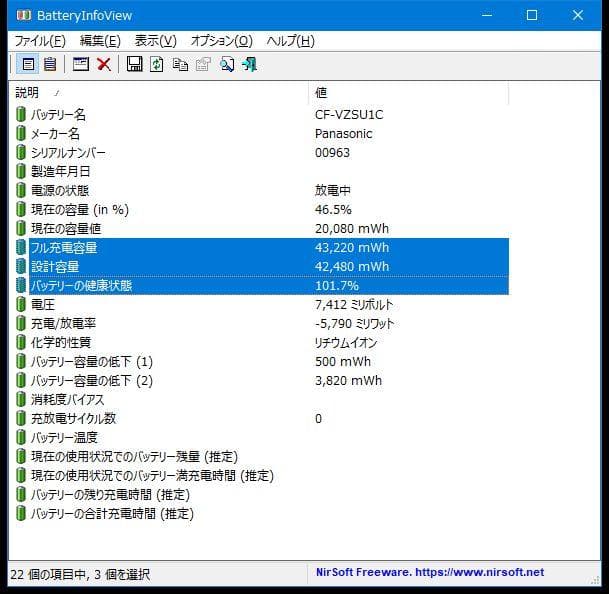
Task: Select the 消耗度バイアス row
Action: pyautogui.click(x=262, y=400)
